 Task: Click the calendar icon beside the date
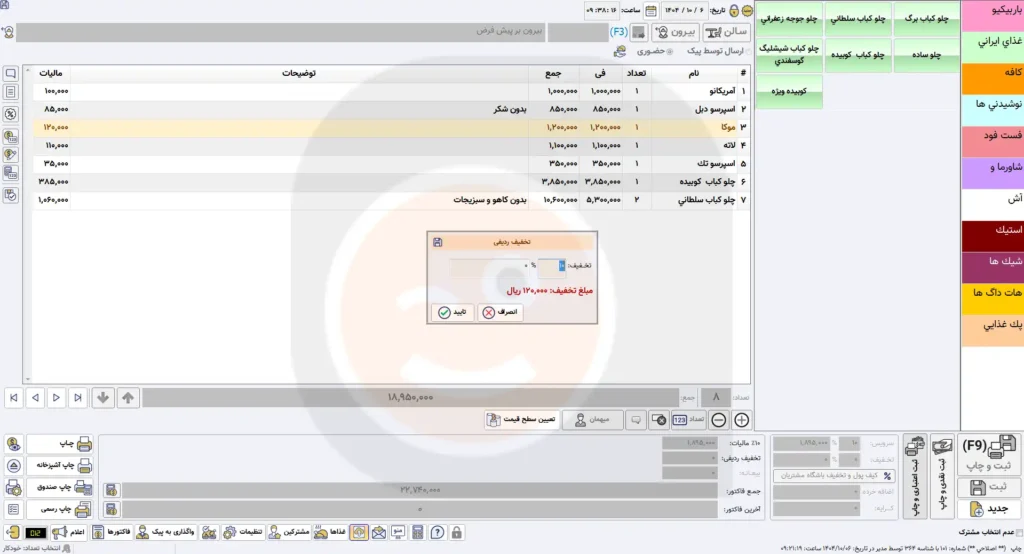[651, 11]
